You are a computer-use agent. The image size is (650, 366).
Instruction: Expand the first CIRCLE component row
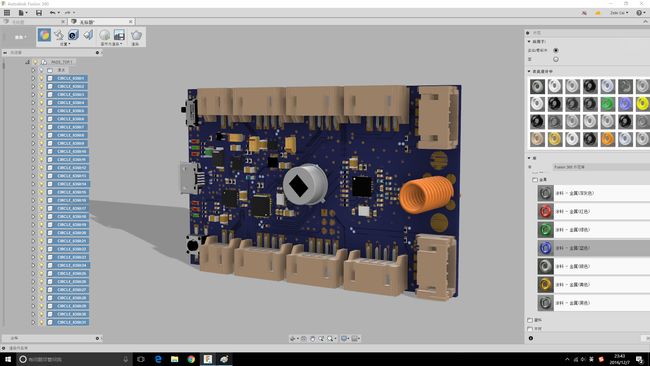(34, 78)
